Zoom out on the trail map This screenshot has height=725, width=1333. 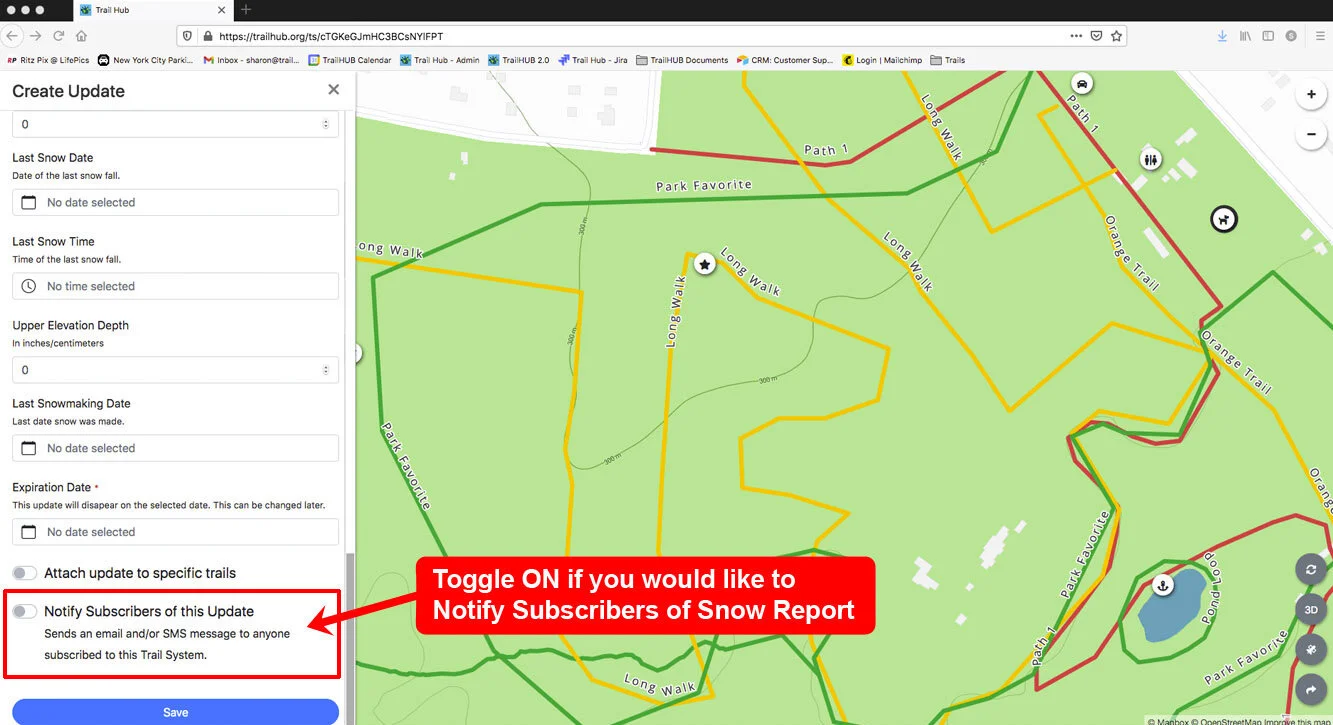pos(1311,134)
